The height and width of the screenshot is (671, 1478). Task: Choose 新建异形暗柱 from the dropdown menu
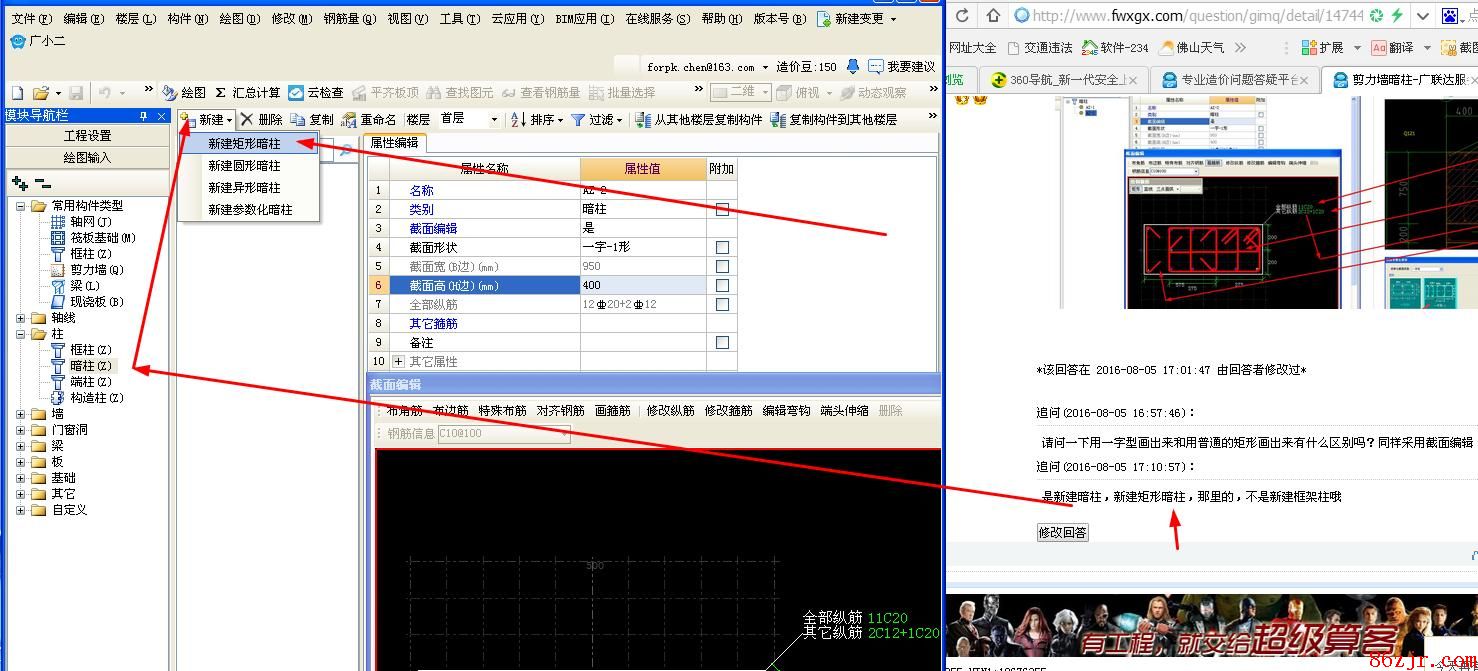[x=244, y=188]
